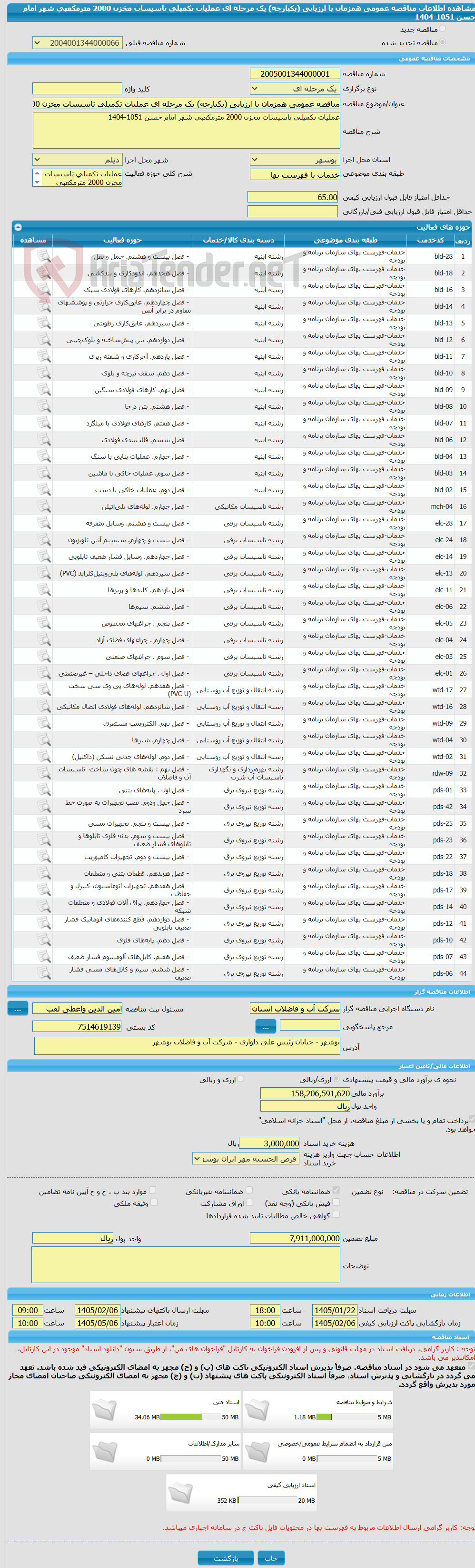This screenshot has width=475, height=1568.
Task: Open the شماره مناقصه قبلی dropdown
Action: point(77,42)
